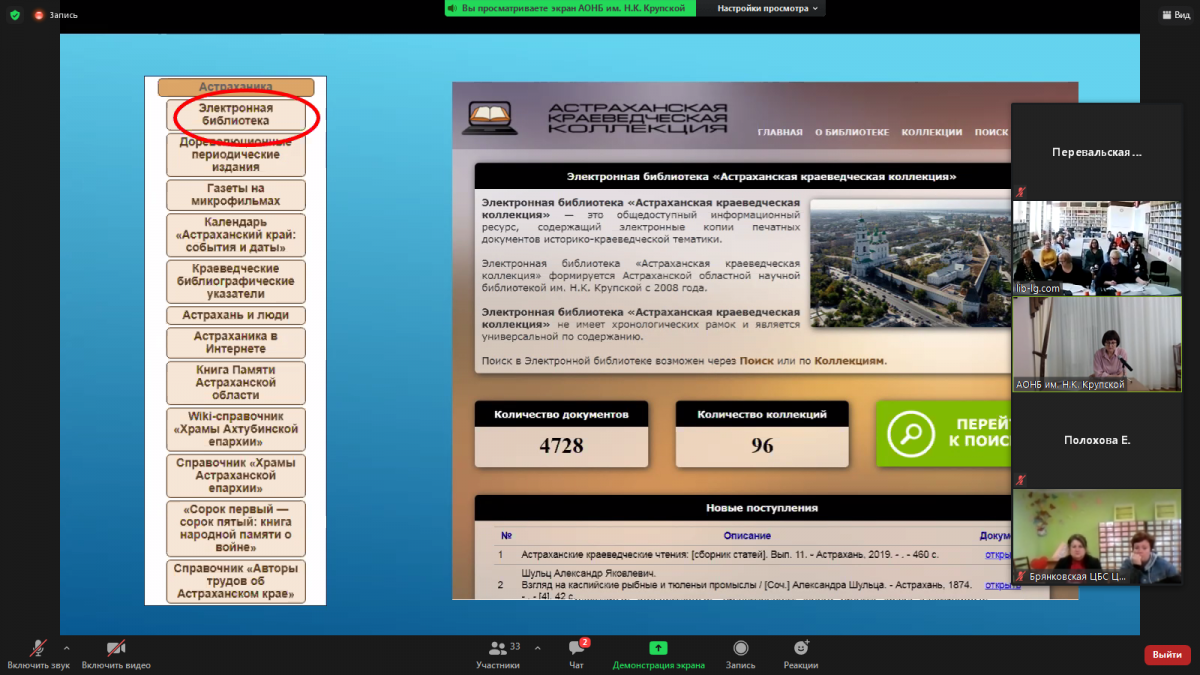Screen dimensions: 1200x675
Task: Start sharing with Демонстрация экрана
Action: (658, 654)
